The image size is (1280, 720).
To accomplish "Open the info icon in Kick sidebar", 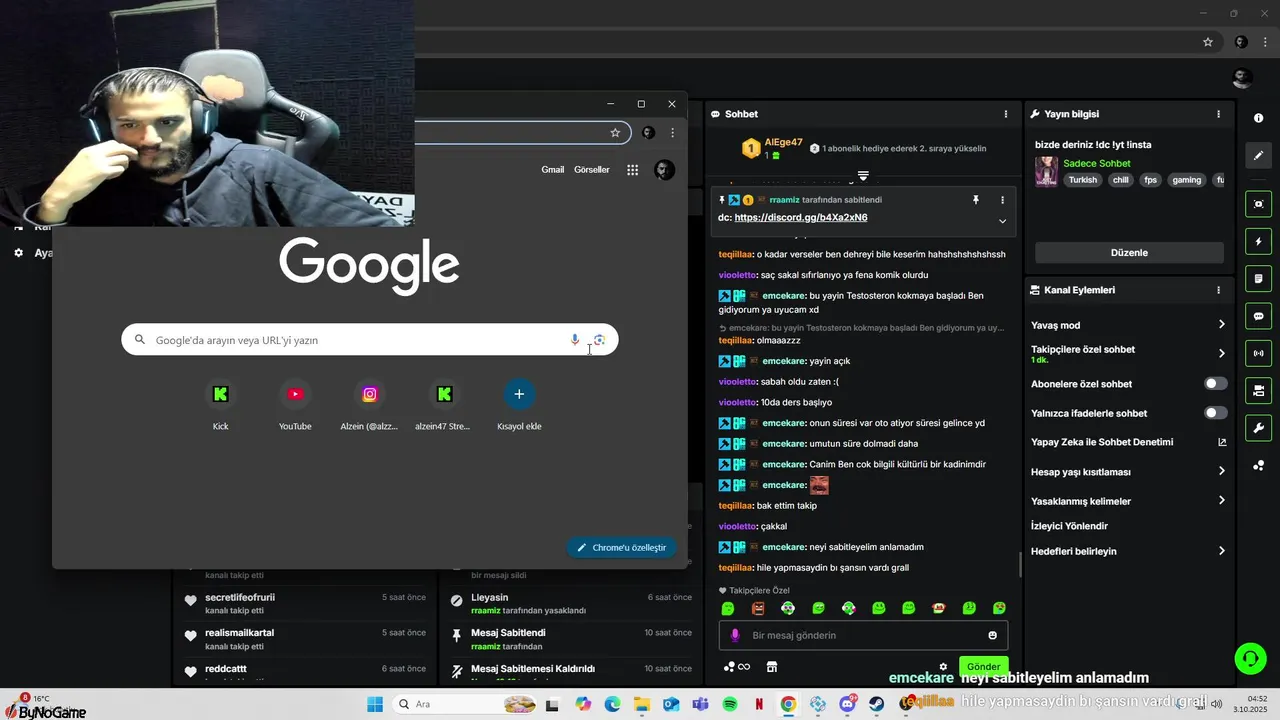I will coord(1258,118).
